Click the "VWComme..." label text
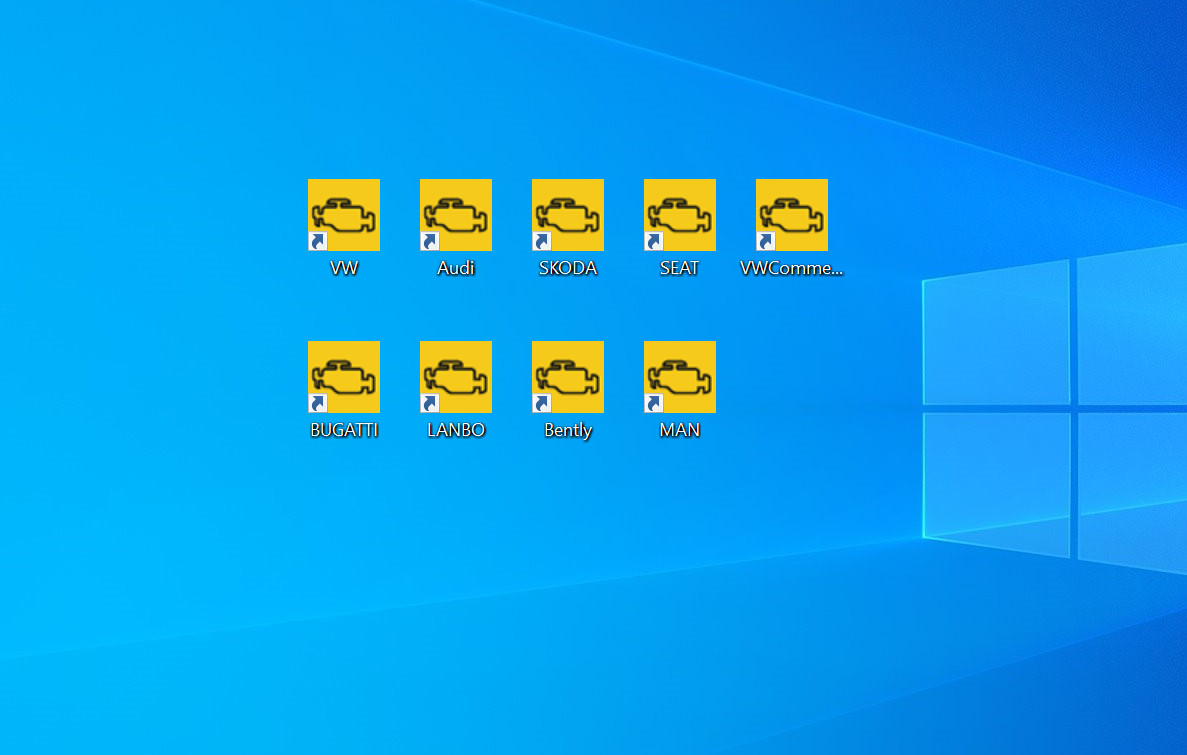Image resolution: width=1187 pixels, height=755 pixels. pyautogui.click(x=792, y=268)
